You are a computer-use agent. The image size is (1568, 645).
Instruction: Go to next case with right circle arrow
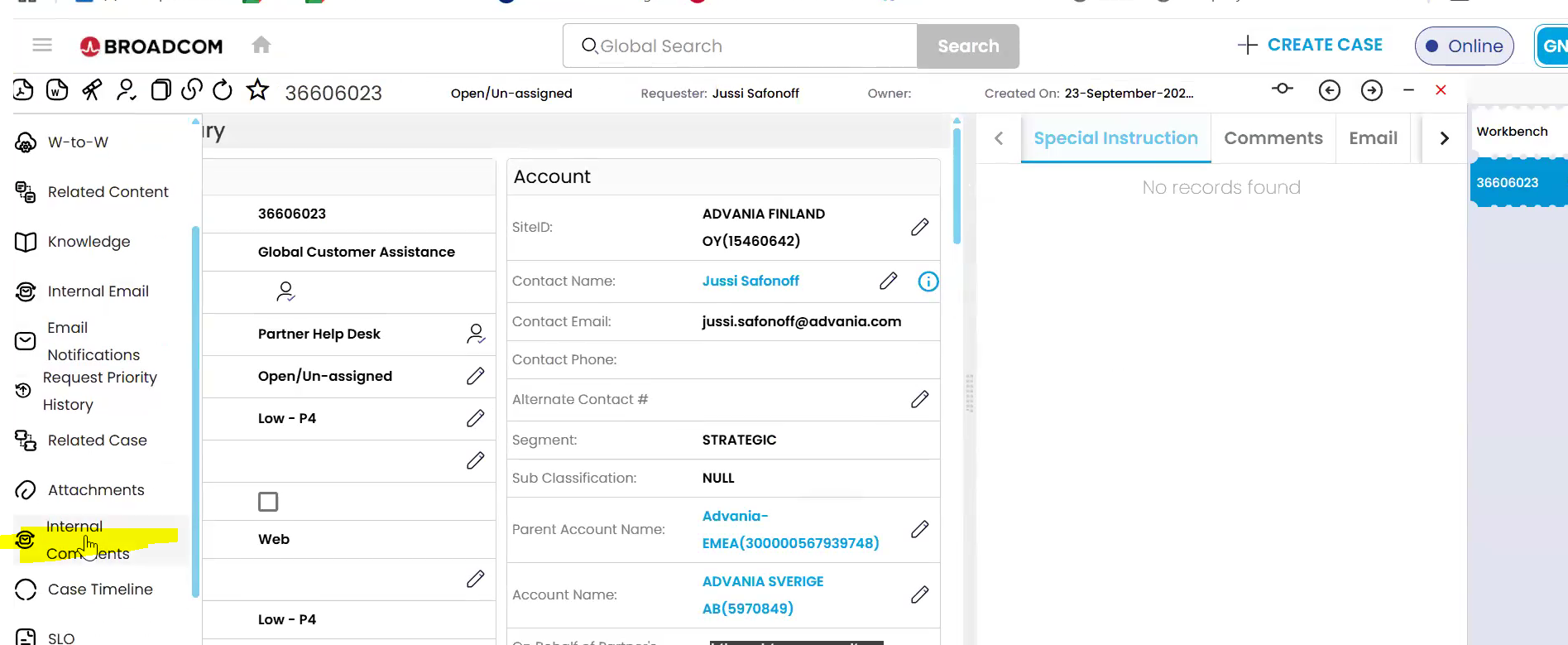coord(1372,89)
